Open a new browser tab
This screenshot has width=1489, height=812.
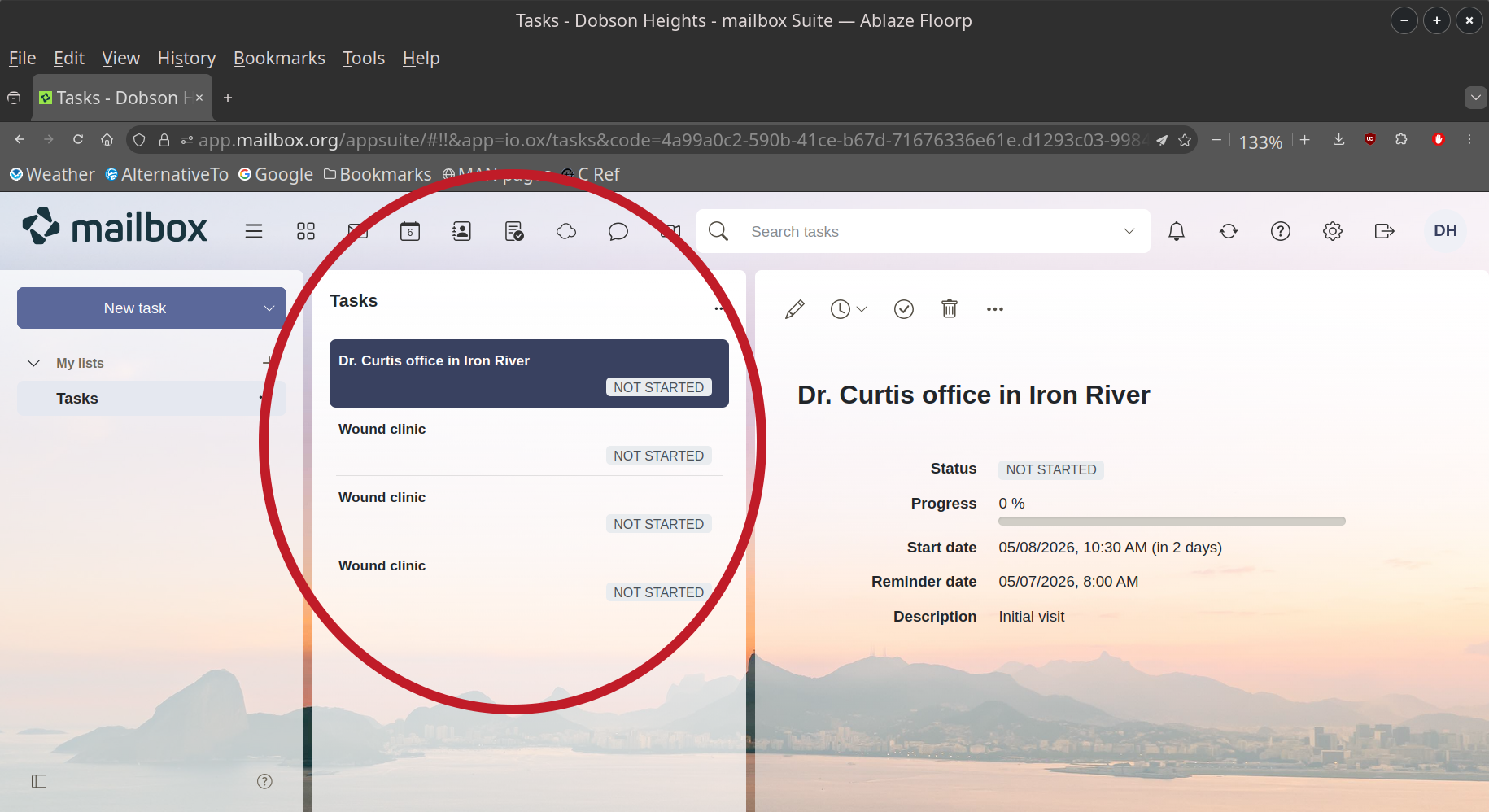tap(228, 98)
